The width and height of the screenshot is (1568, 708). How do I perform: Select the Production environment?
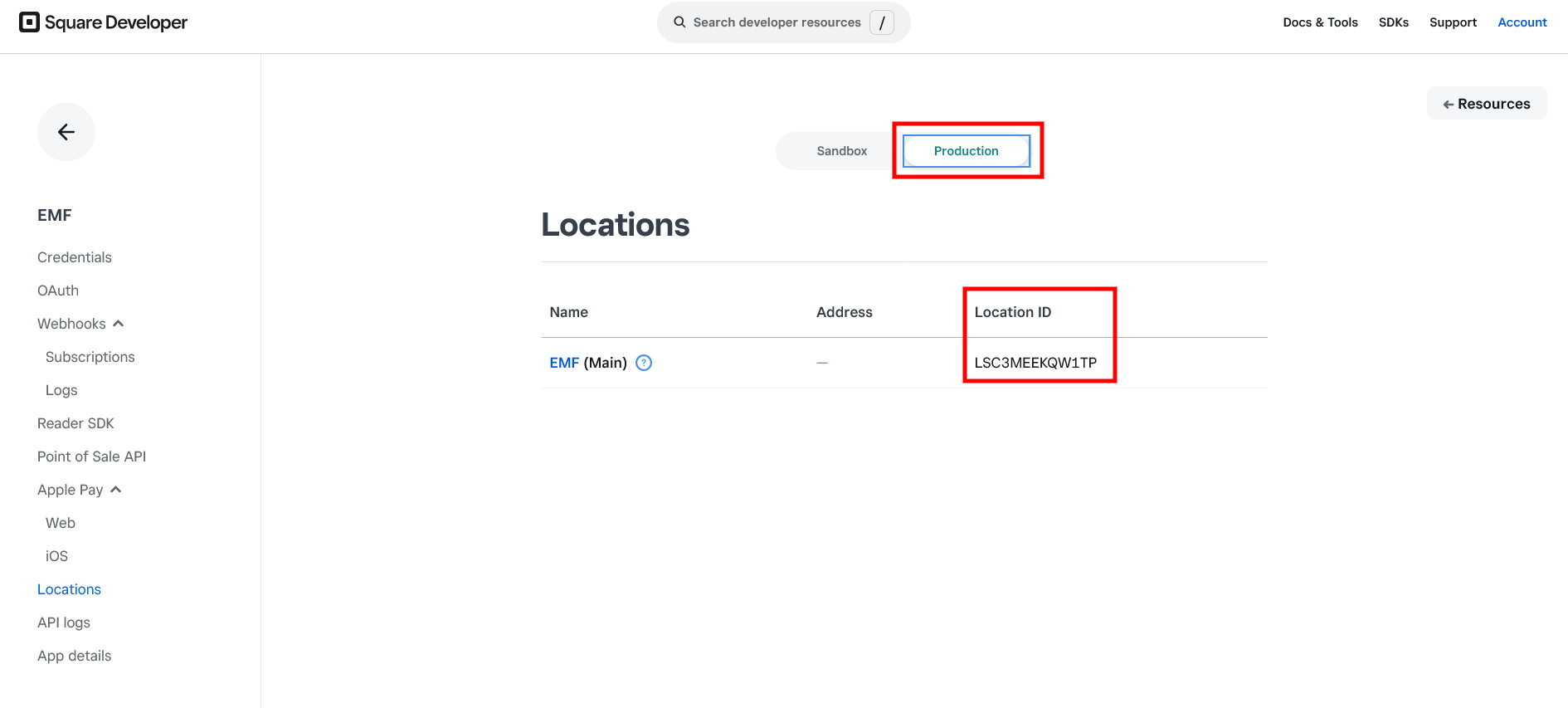point(967,151)
